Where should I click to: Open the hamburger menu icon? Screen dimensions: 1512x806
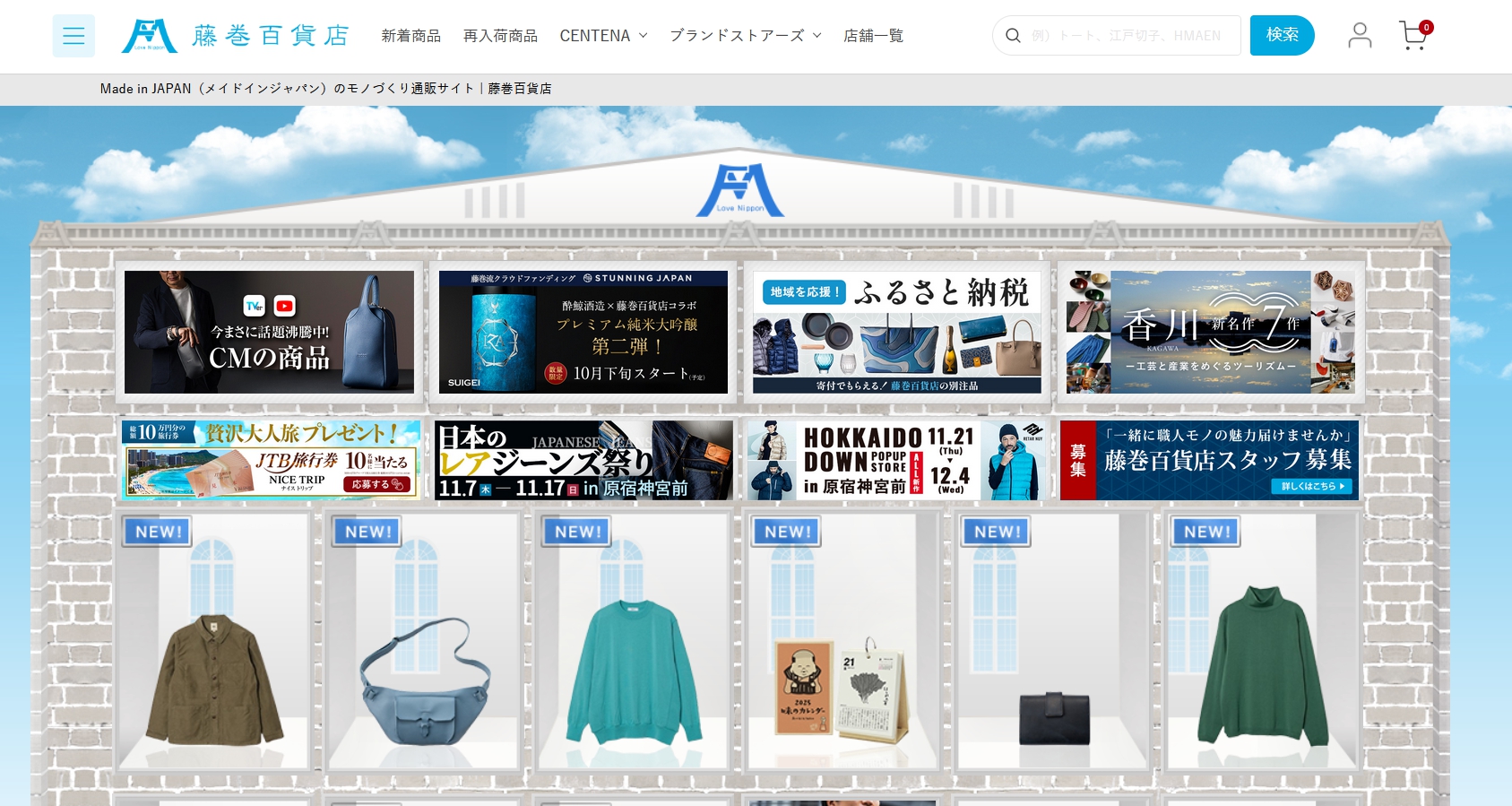73,36
